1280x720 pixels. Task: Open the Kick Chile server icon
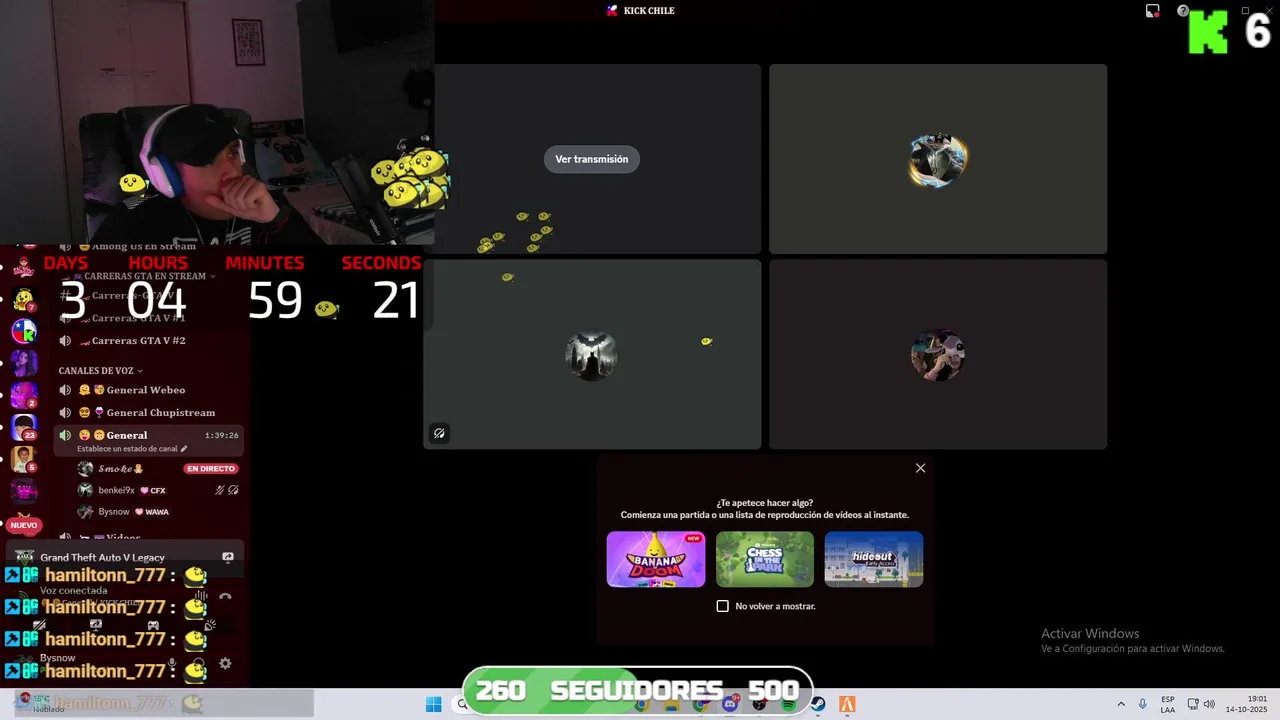(24, 330)
